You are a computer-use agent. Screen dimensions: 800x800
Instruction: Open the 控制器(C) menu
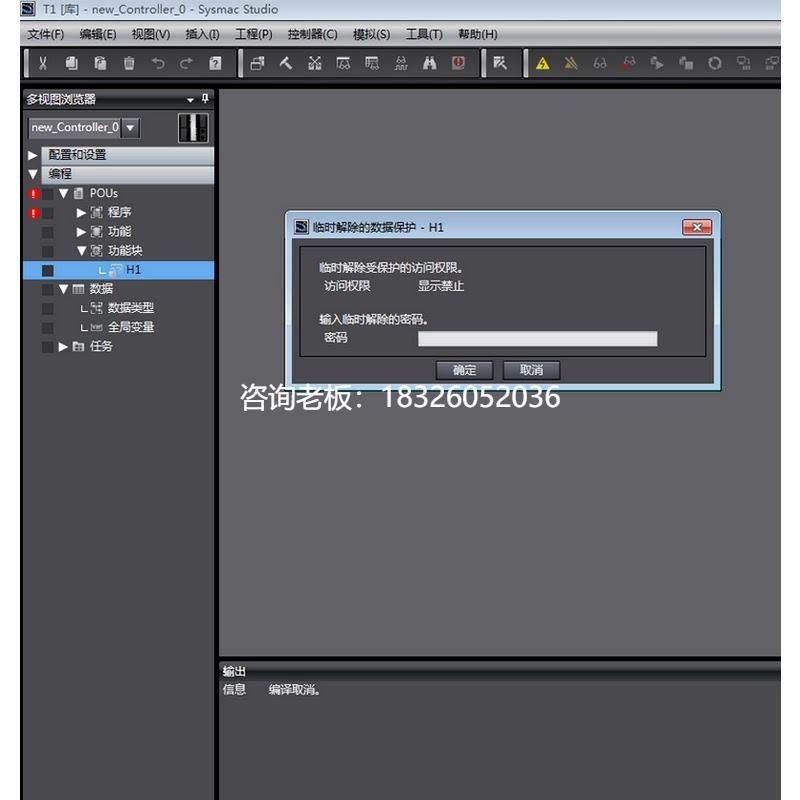313,34
